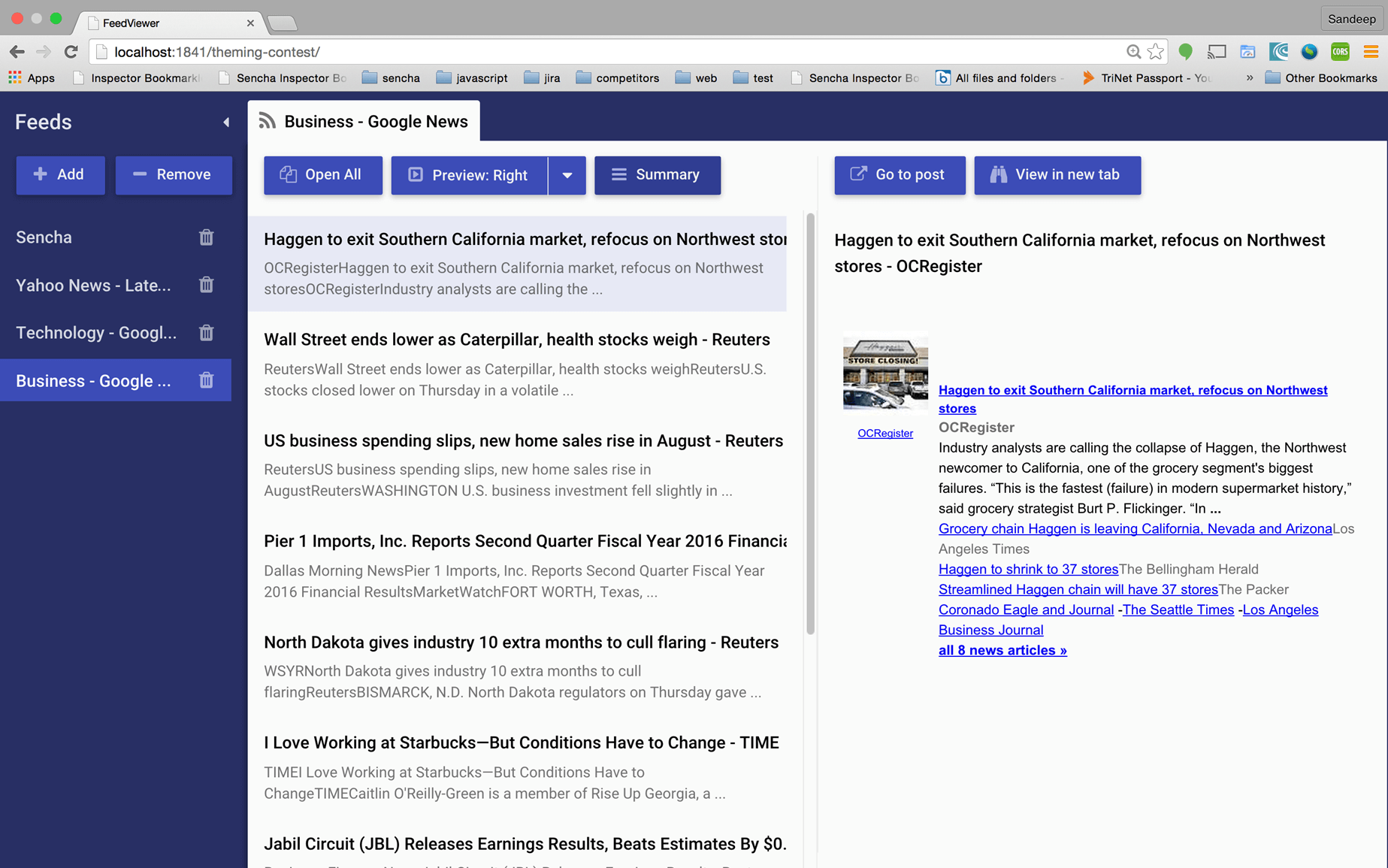Screen dimensions: 1388x868
Task: Open the test bookmarks folder
Action: pyautogui.click(x=754, y=77)
